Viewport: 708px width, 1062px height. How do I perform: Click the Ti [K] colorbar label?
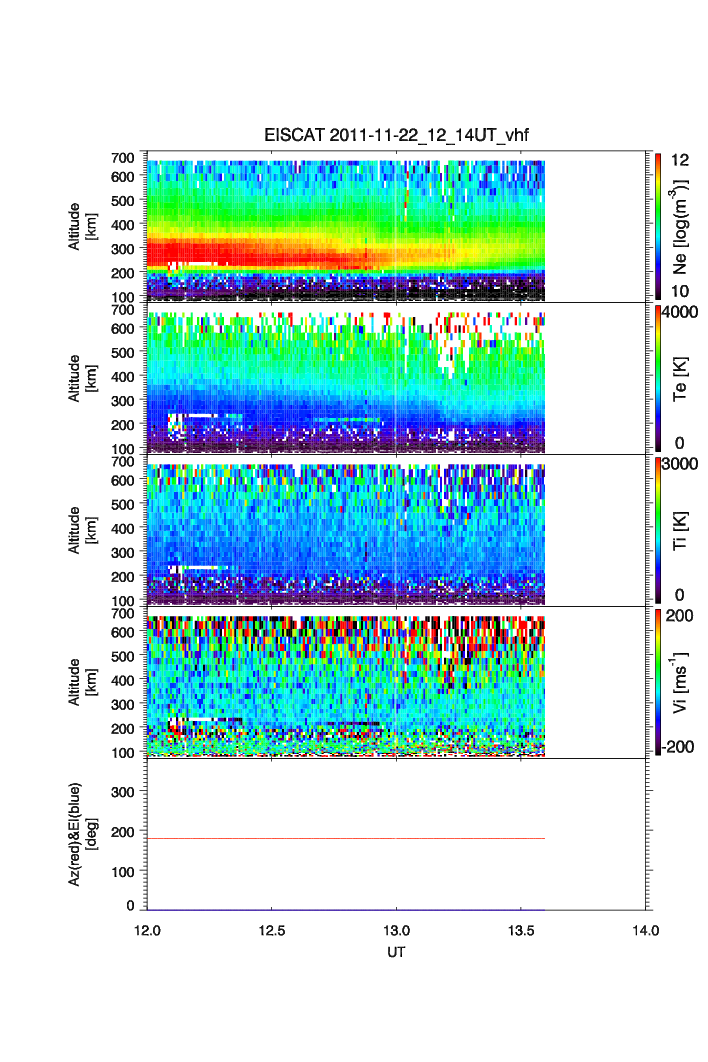point(680,530)
